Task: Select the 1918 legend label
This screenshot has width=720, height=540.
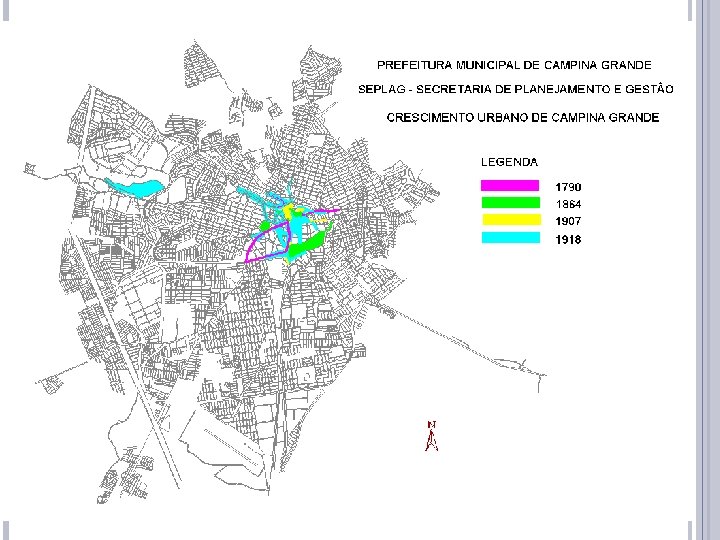Action: tap(568, 239)
